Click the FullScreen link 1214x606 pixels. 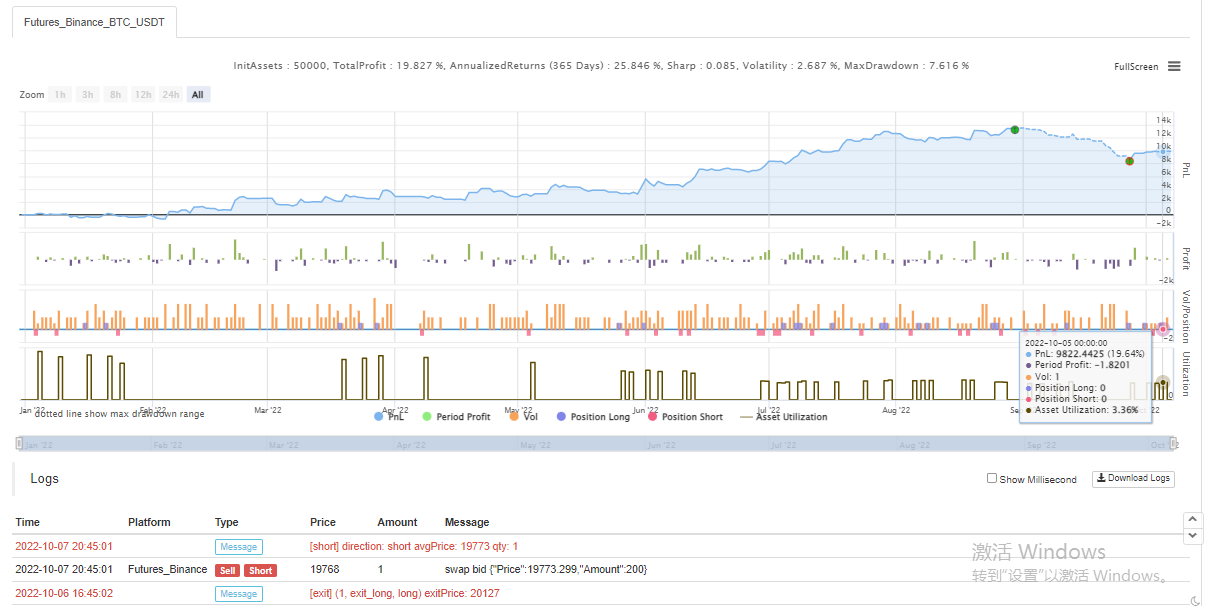point(1136,67)
